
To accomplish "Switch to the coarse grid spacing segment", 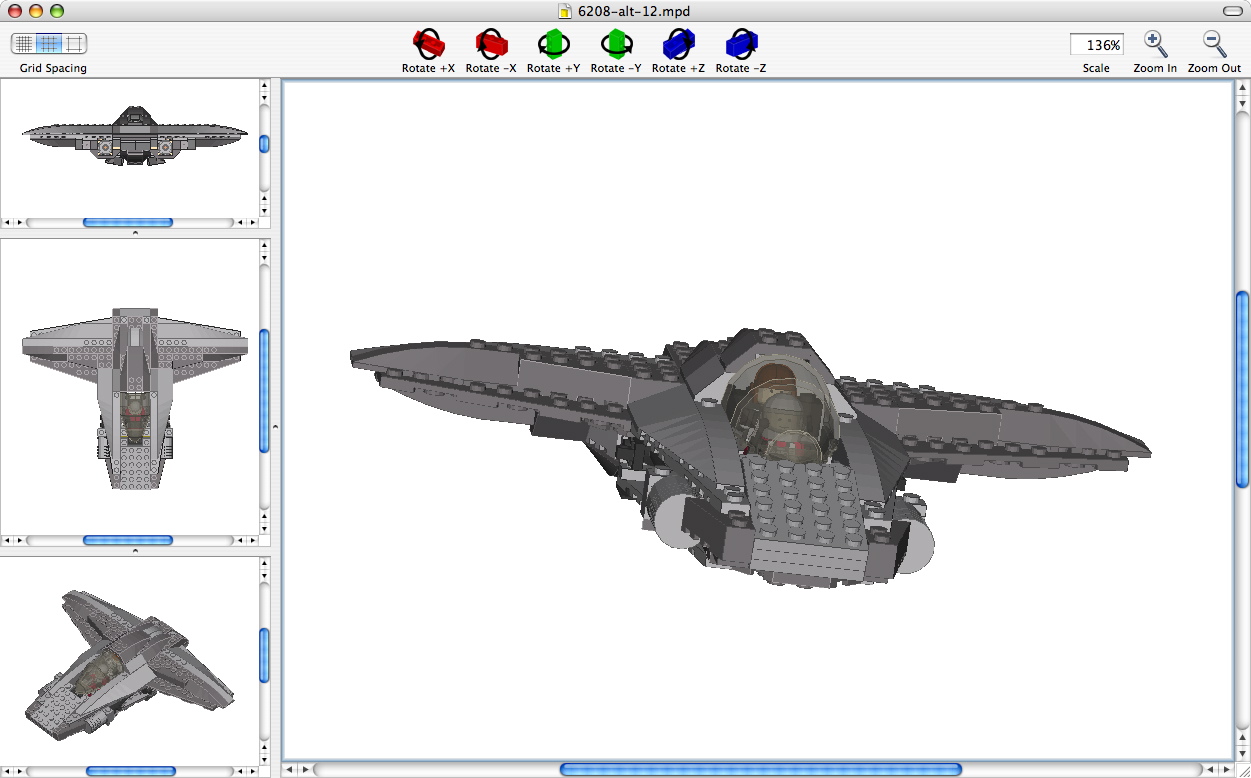I will 72,44.
